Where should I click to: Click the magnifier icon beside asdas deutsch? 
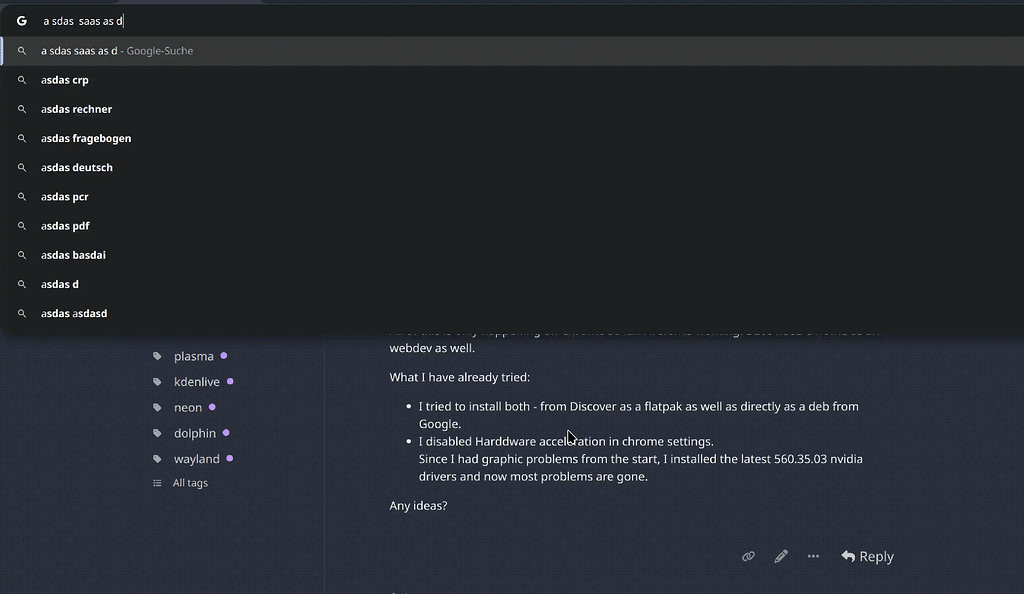(x=22, y=167)
